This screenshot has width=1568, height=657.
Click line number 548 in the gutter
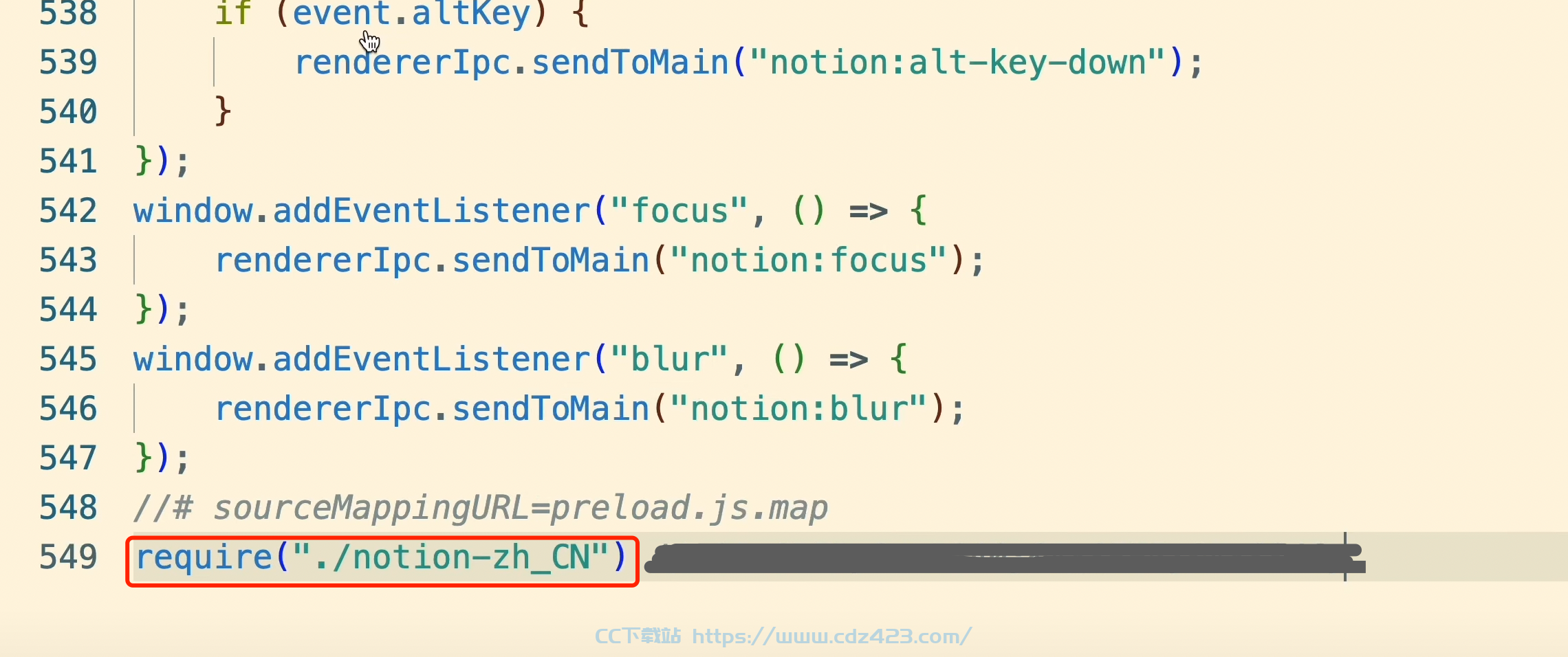68,507
